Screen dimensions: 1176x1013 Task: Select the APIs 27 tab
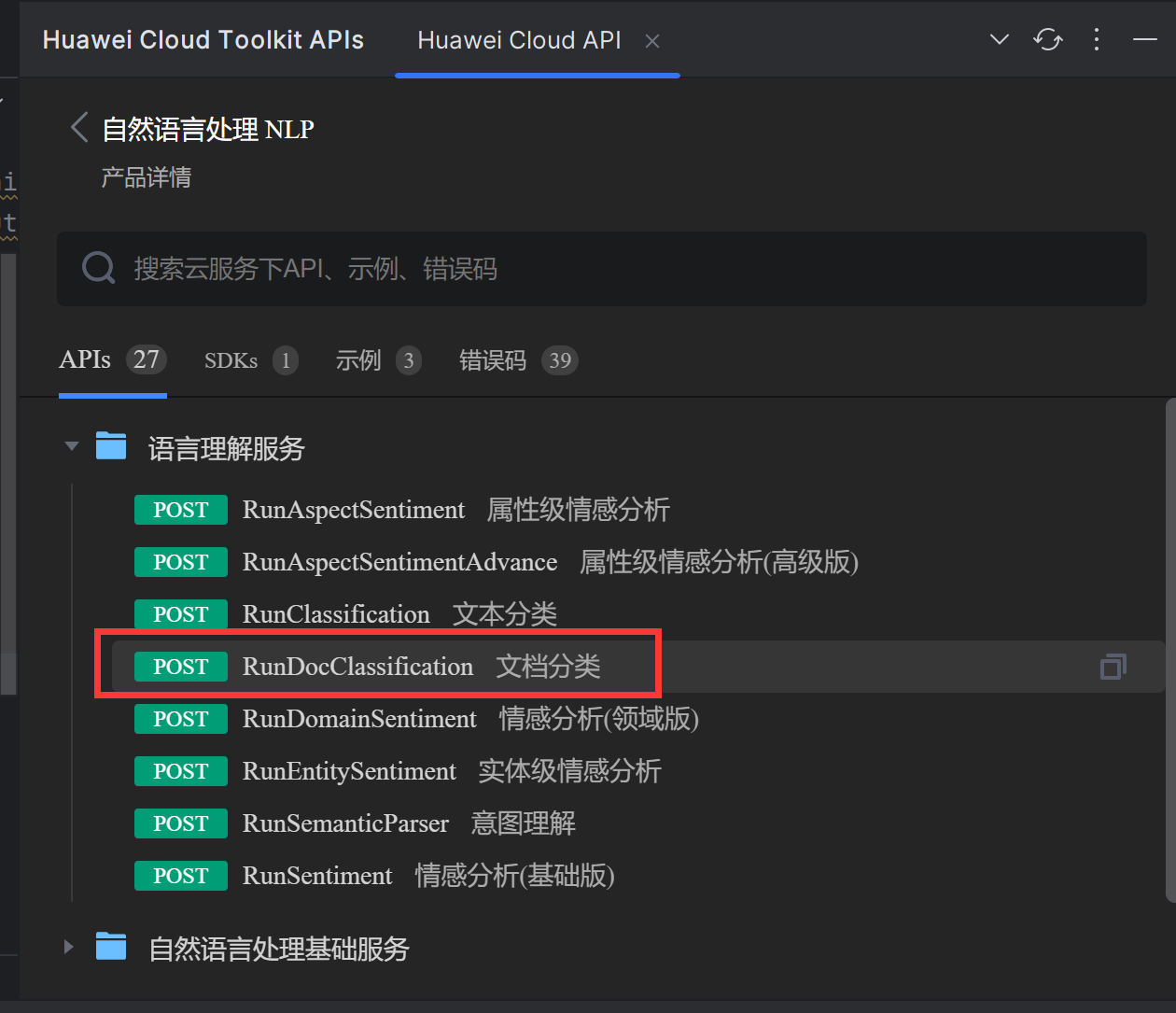[113, 360]
